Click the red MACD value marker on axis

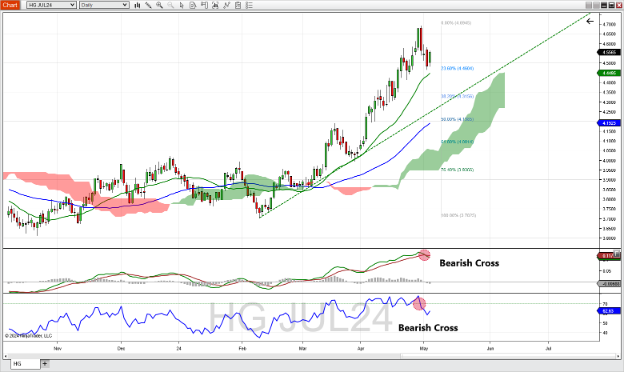tap(606, 256)
